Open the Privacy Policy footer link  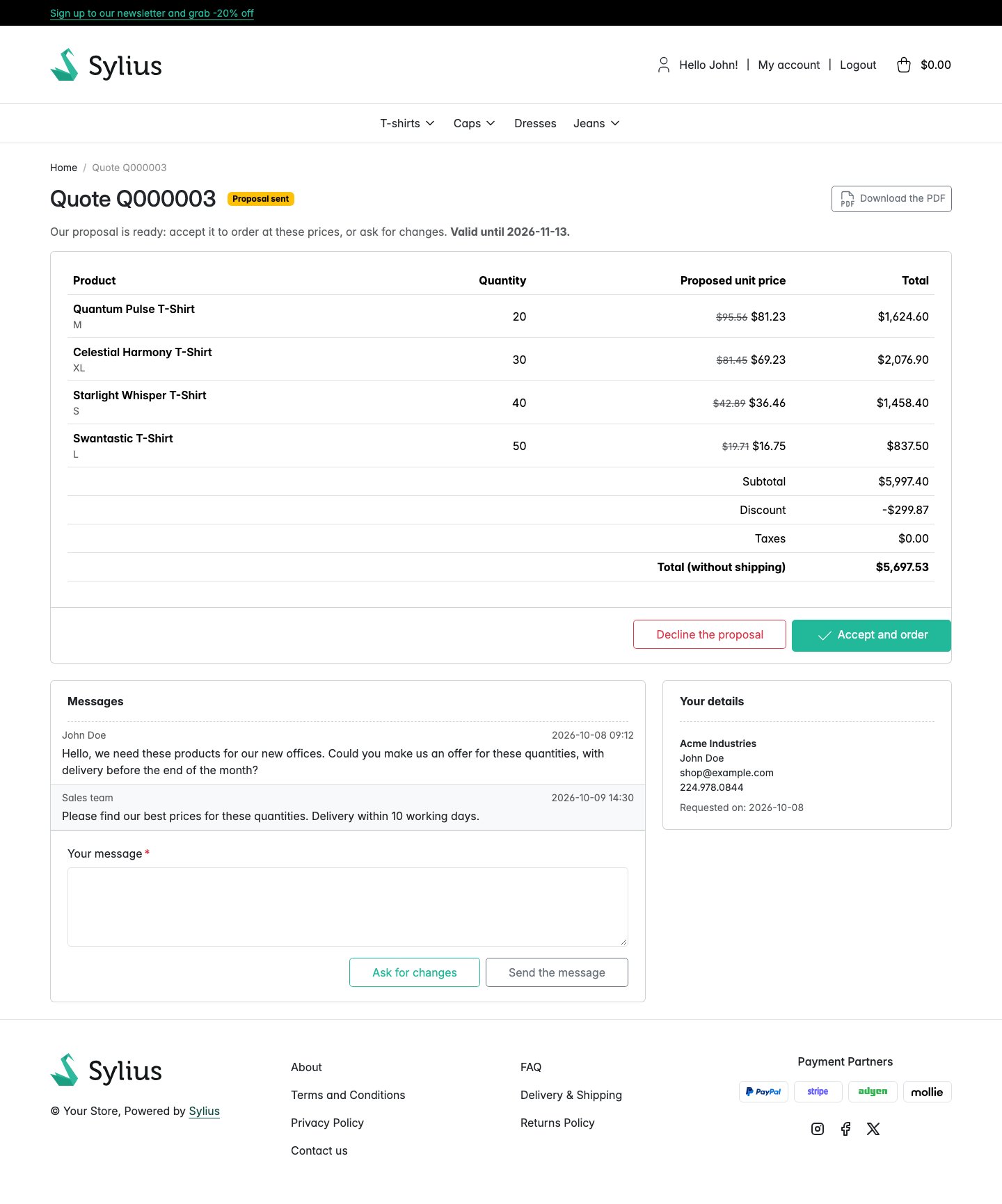click(327, 1123)
